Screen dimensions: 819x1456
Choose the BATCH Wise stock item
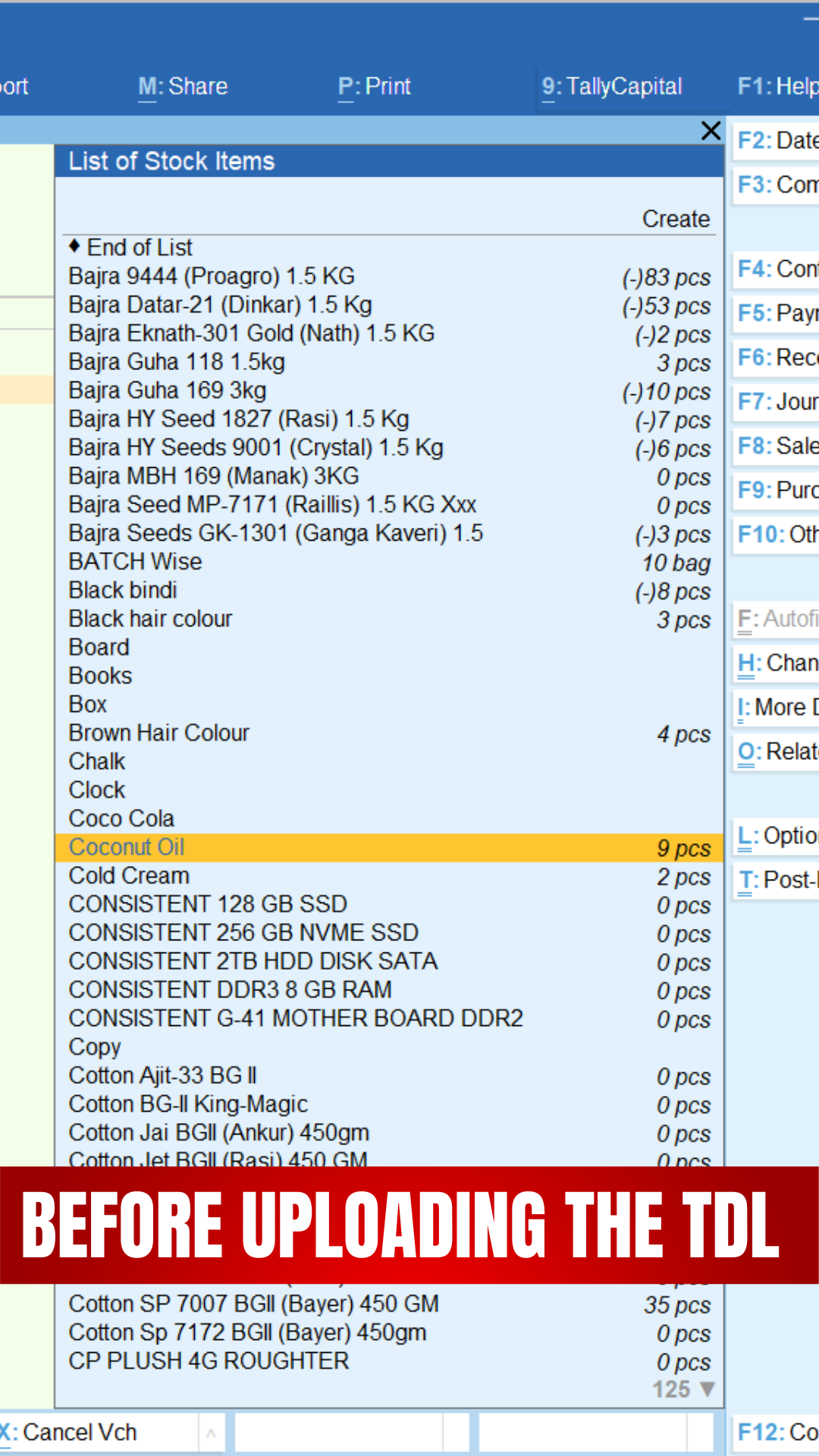click(135, 562)
